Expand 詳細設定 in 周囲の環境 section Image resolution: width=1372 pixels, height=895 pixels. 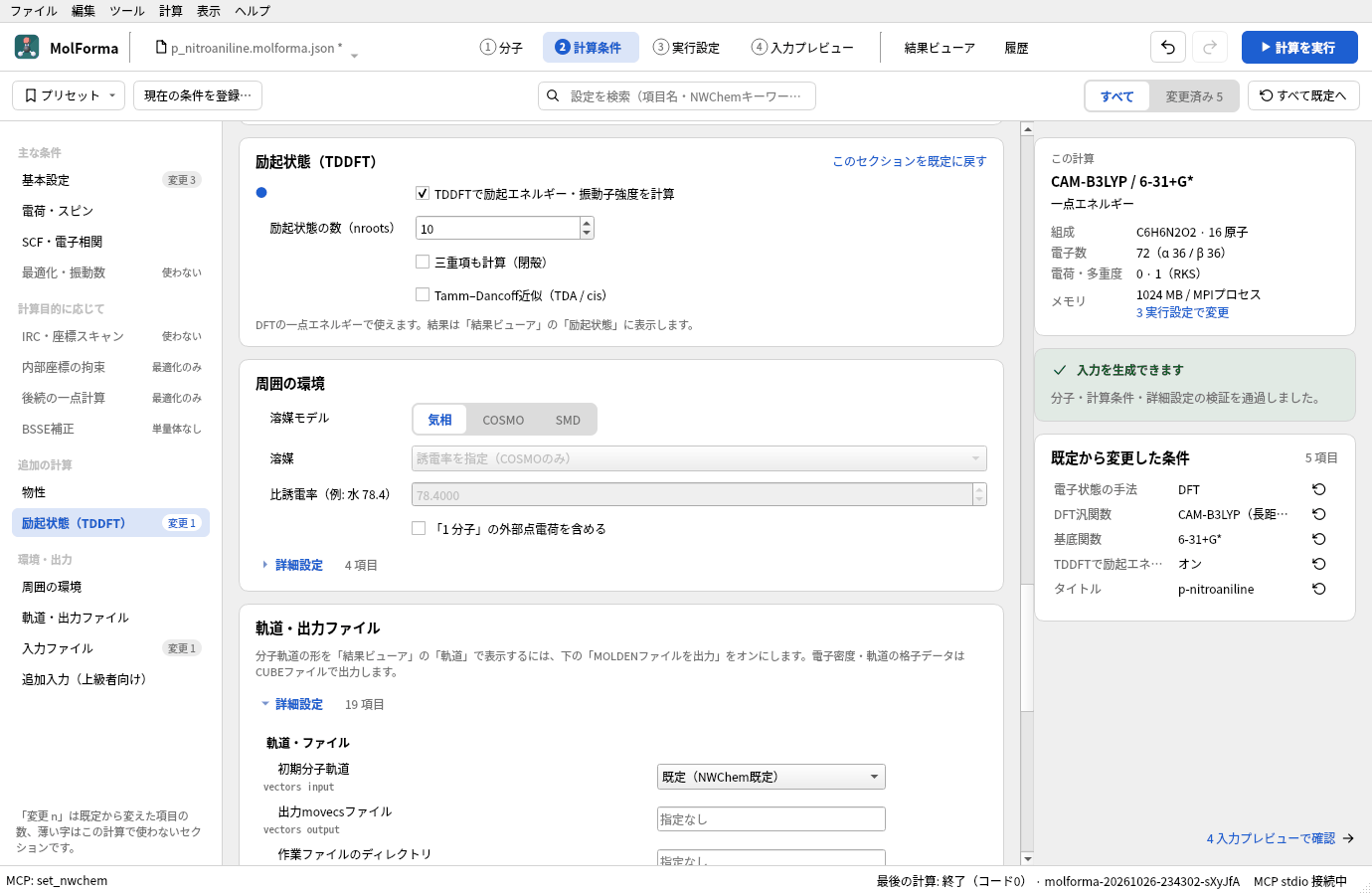tap(292, 565)
